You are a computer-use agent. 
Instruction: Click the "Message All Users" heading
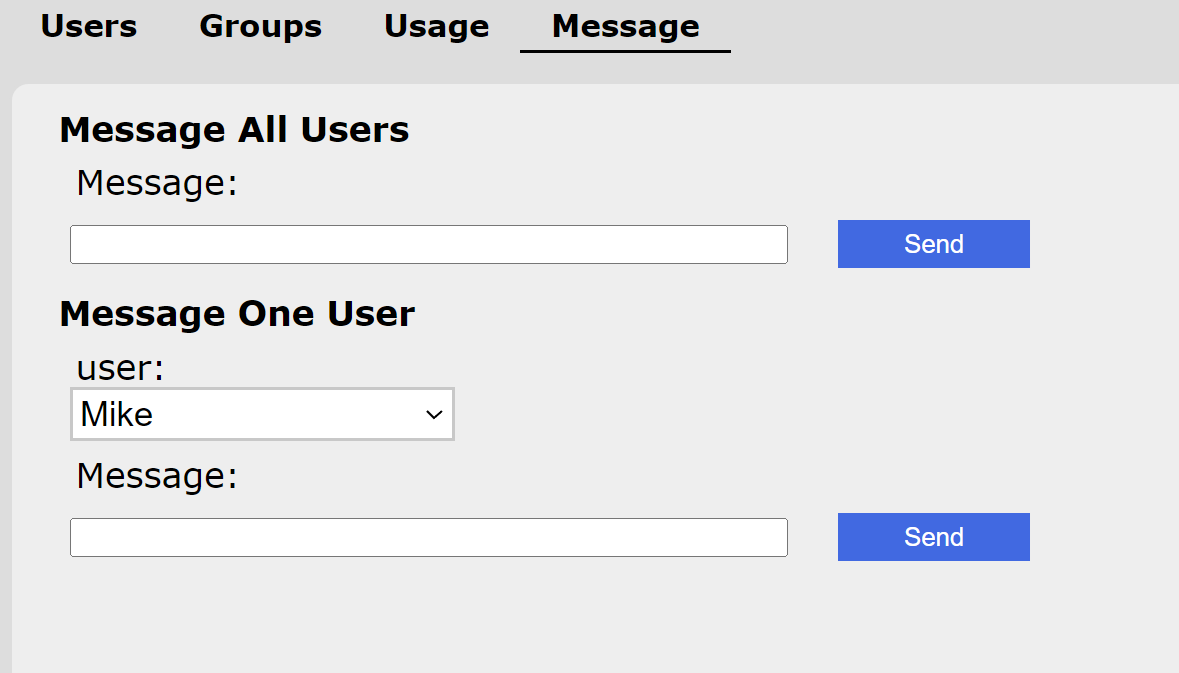pos(234,130)
